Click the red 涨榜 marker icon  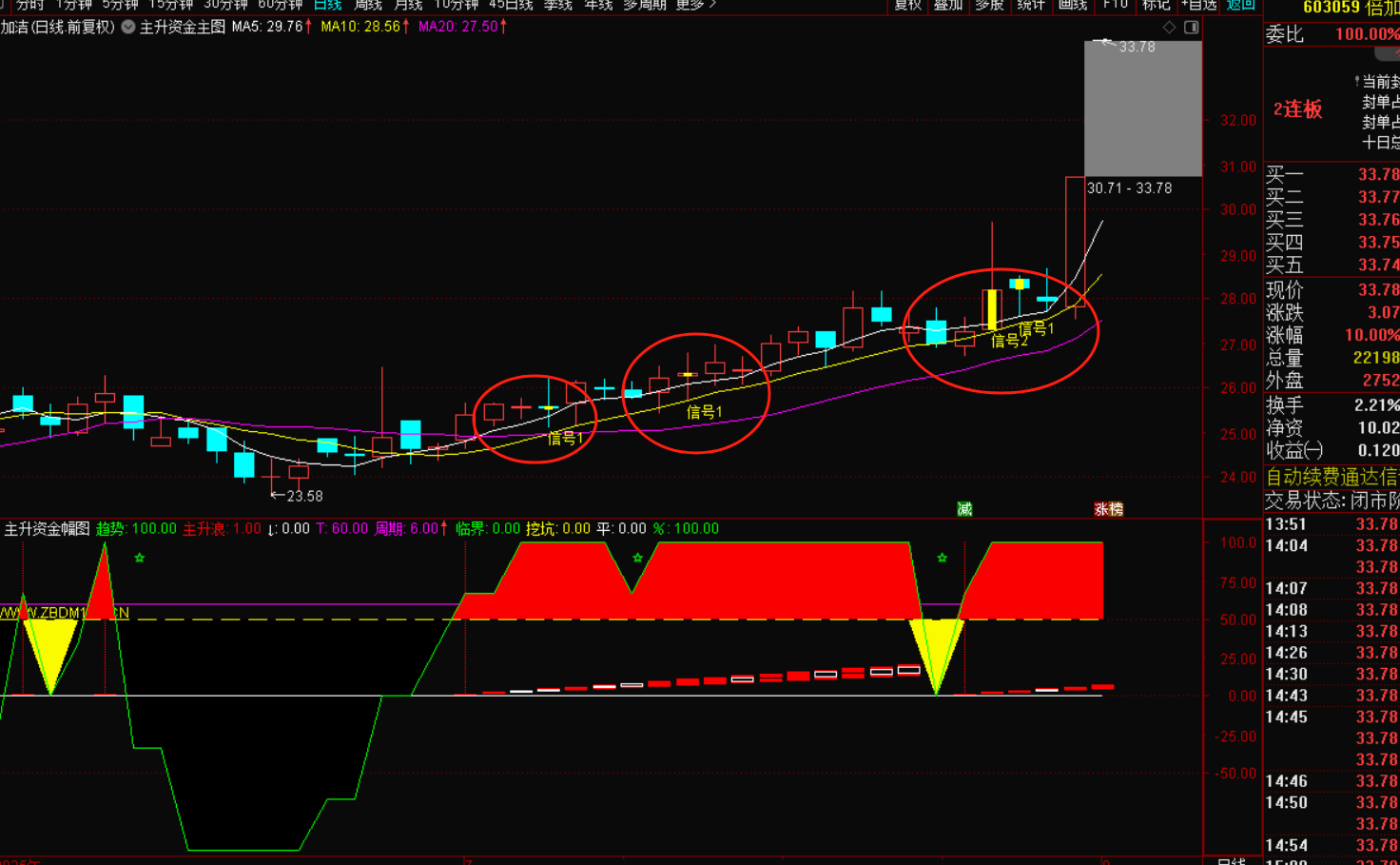pos(1109,509)
